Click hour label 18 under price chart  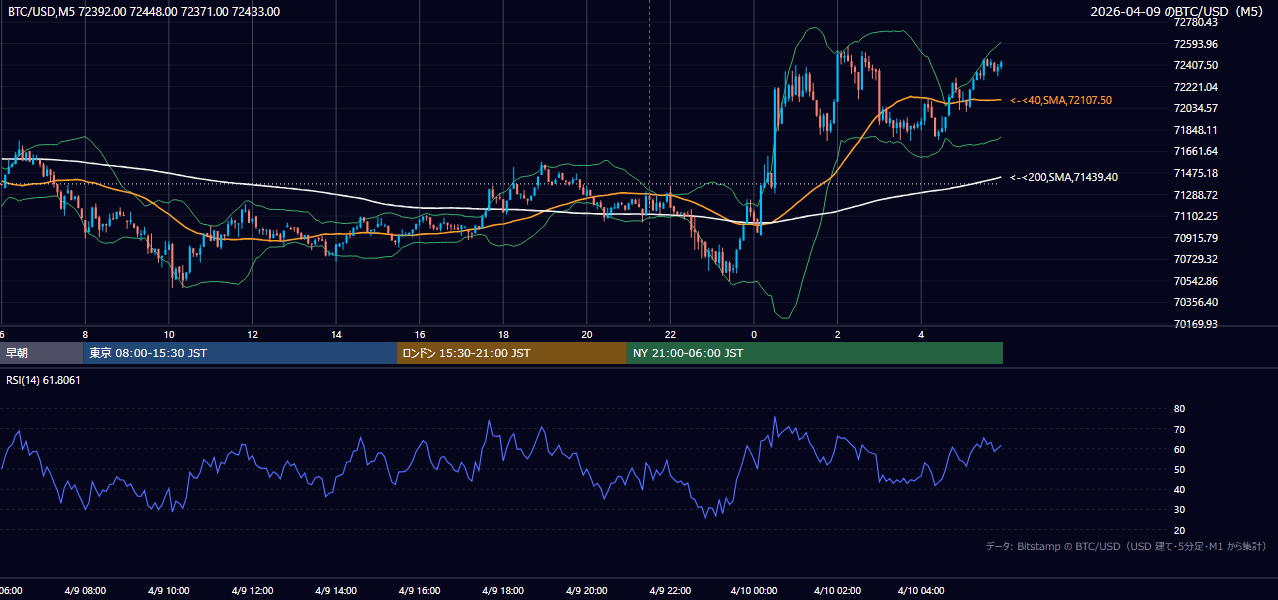(504, 335)
